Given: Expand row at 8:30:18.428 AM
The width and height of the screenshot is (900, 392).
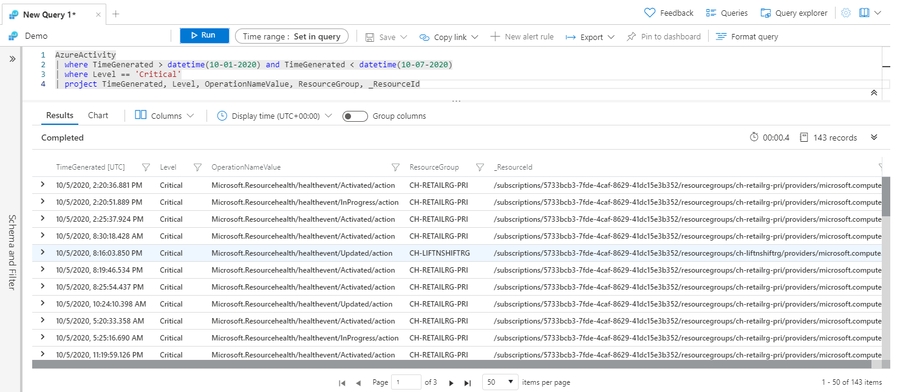Looking at the screenshot, I should pos(42,235).
